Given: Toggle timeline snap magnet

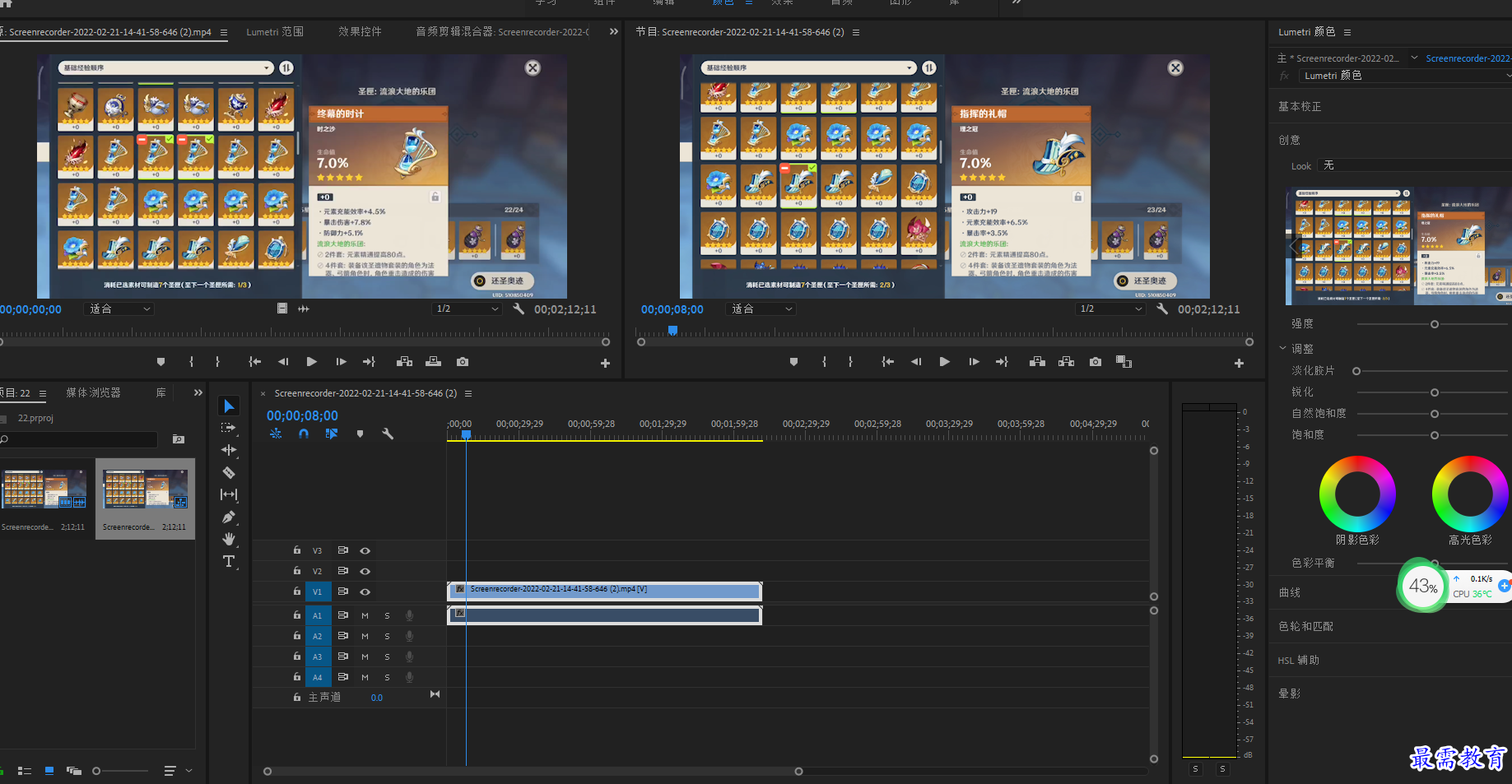Looking at the screenshot, I should point(304,434).
